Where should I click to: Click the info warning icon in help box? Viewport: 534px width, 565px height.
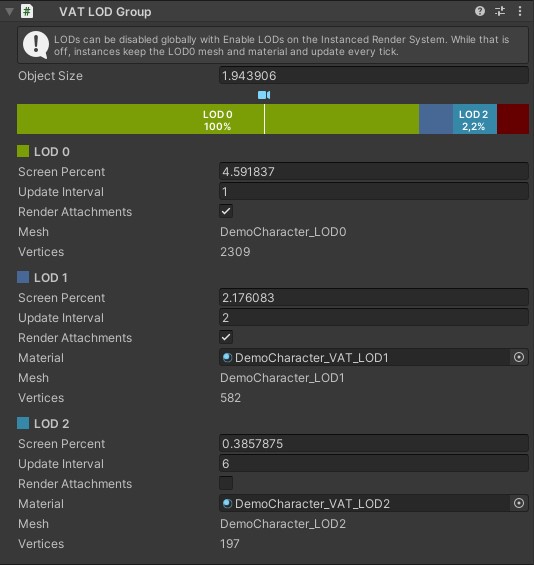[x=36, y=45]
